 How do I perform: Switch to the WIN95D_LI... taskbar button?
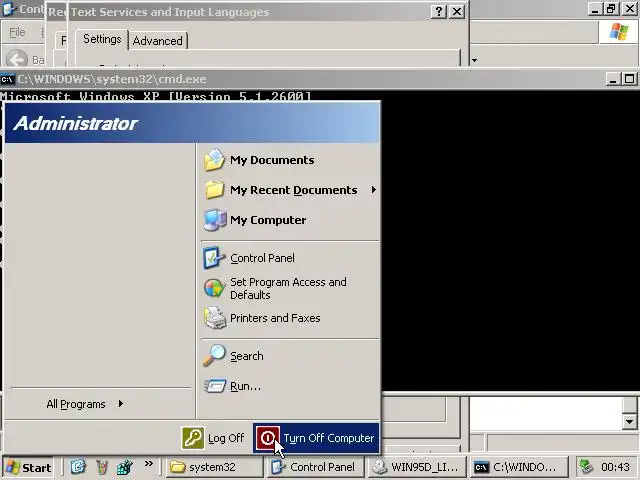(x=417, y=467)
